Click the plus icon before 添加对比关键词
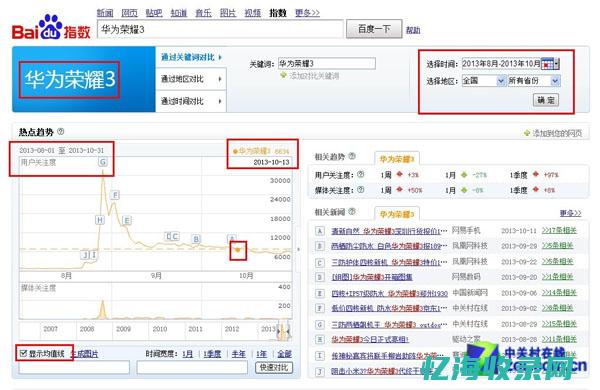600x390 pixels. coord(283,75)
